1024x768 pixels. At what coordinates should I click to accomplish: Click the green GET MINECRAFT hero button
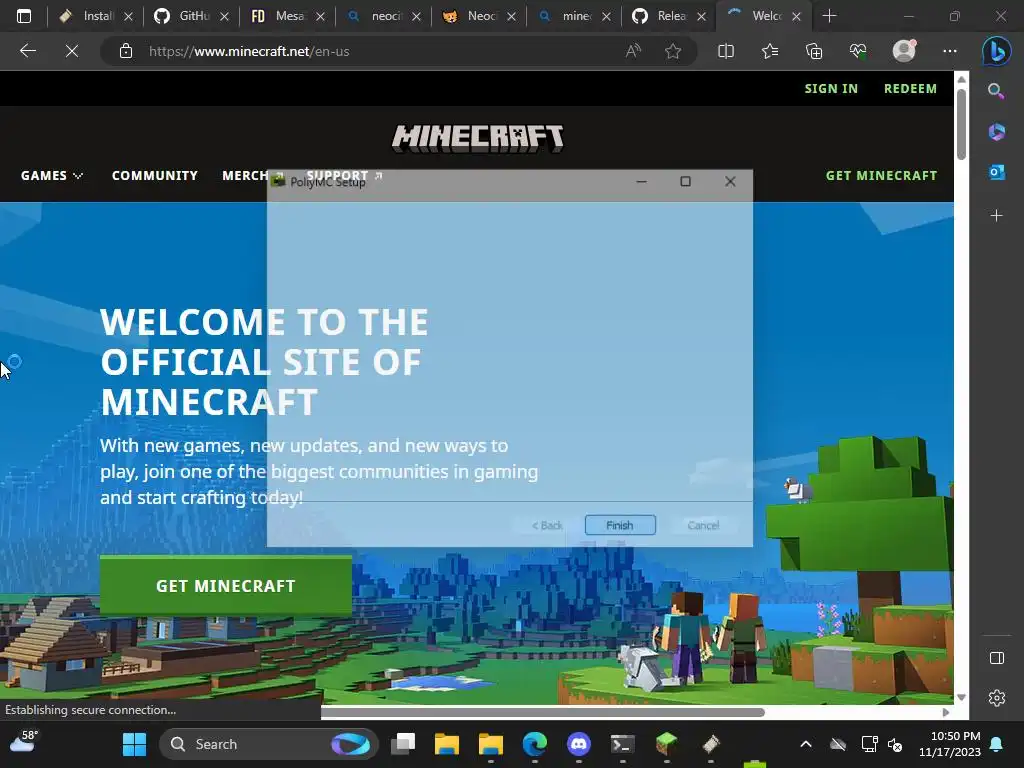226,586
